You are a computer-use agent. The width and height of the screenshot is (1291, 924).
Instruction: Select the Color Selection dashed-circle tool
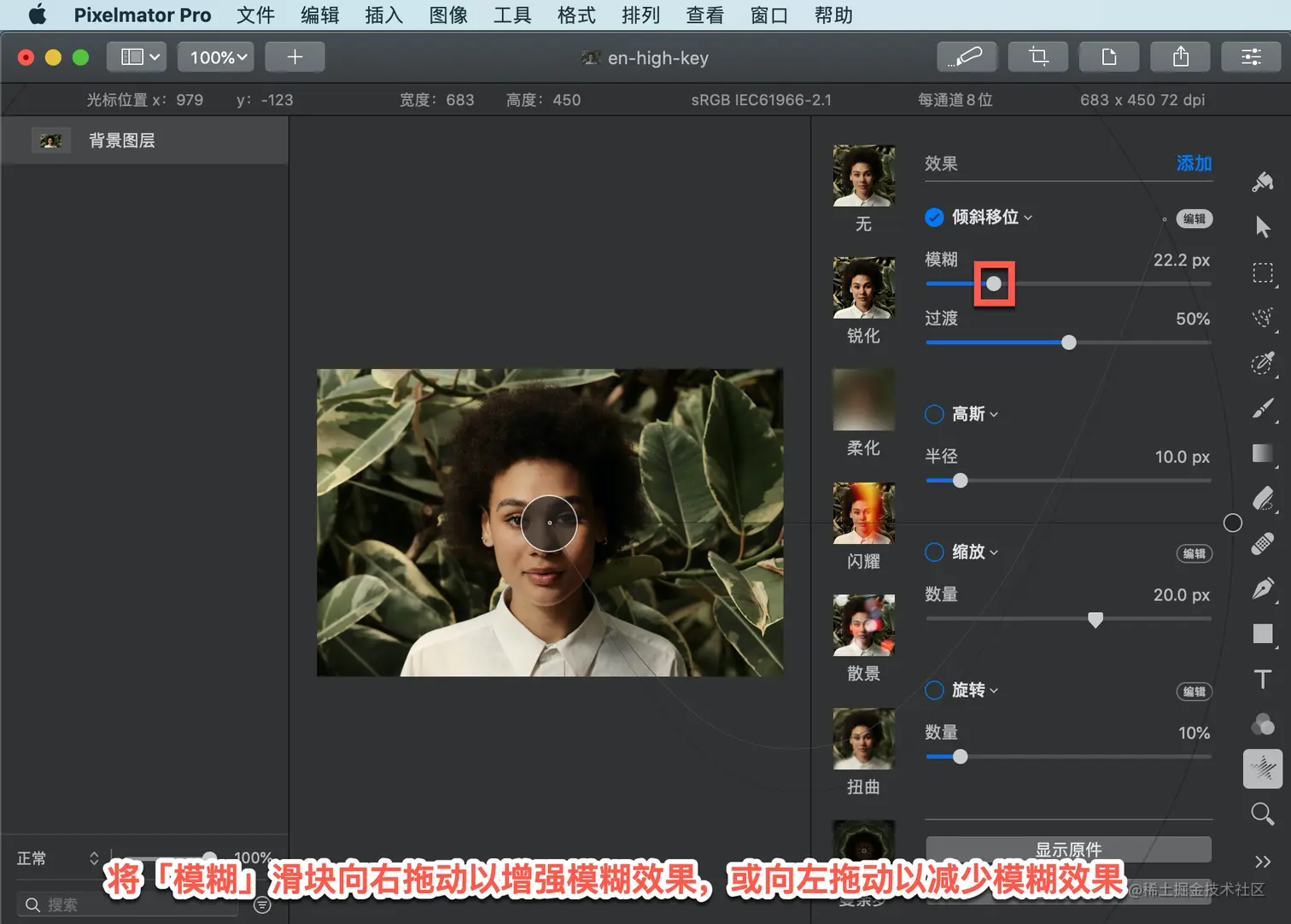pyautogui.click(x=1263, y=363)
